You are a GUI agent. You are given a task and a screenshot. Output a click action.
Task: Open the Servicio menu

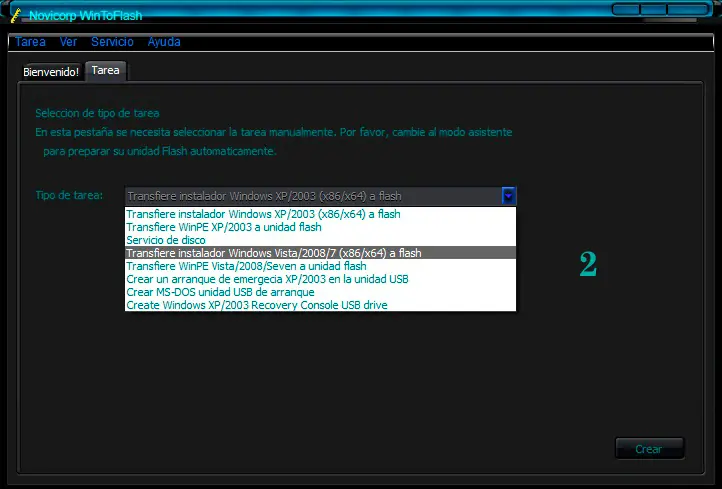pos(112,42)
